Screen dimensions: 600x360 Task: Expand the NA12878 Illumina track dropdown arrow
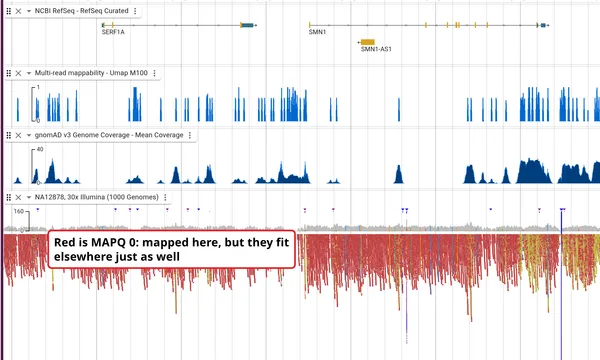[x=29, y=197]
